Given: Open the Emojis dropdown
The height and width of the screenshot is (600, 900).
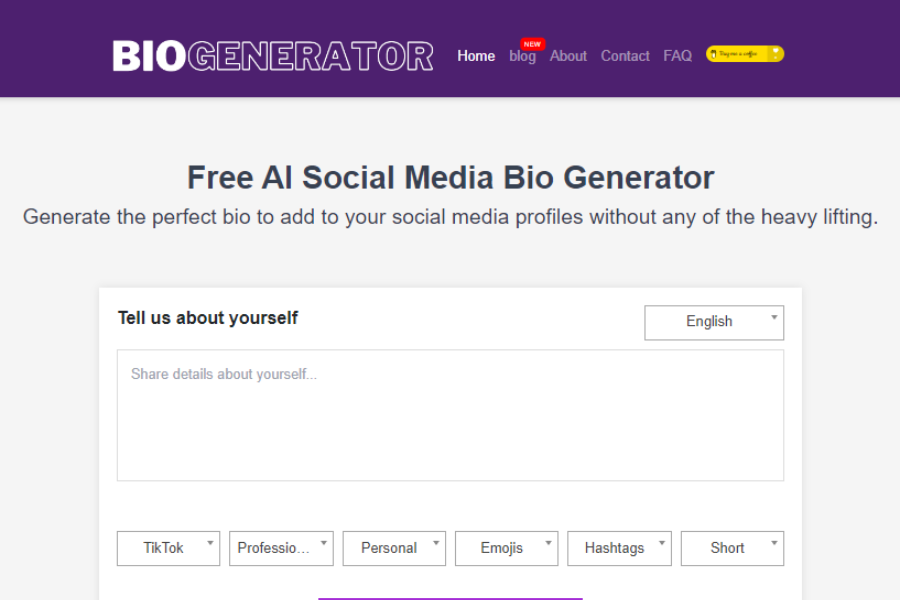Looking at the screenshot, I should coord(506,548).
